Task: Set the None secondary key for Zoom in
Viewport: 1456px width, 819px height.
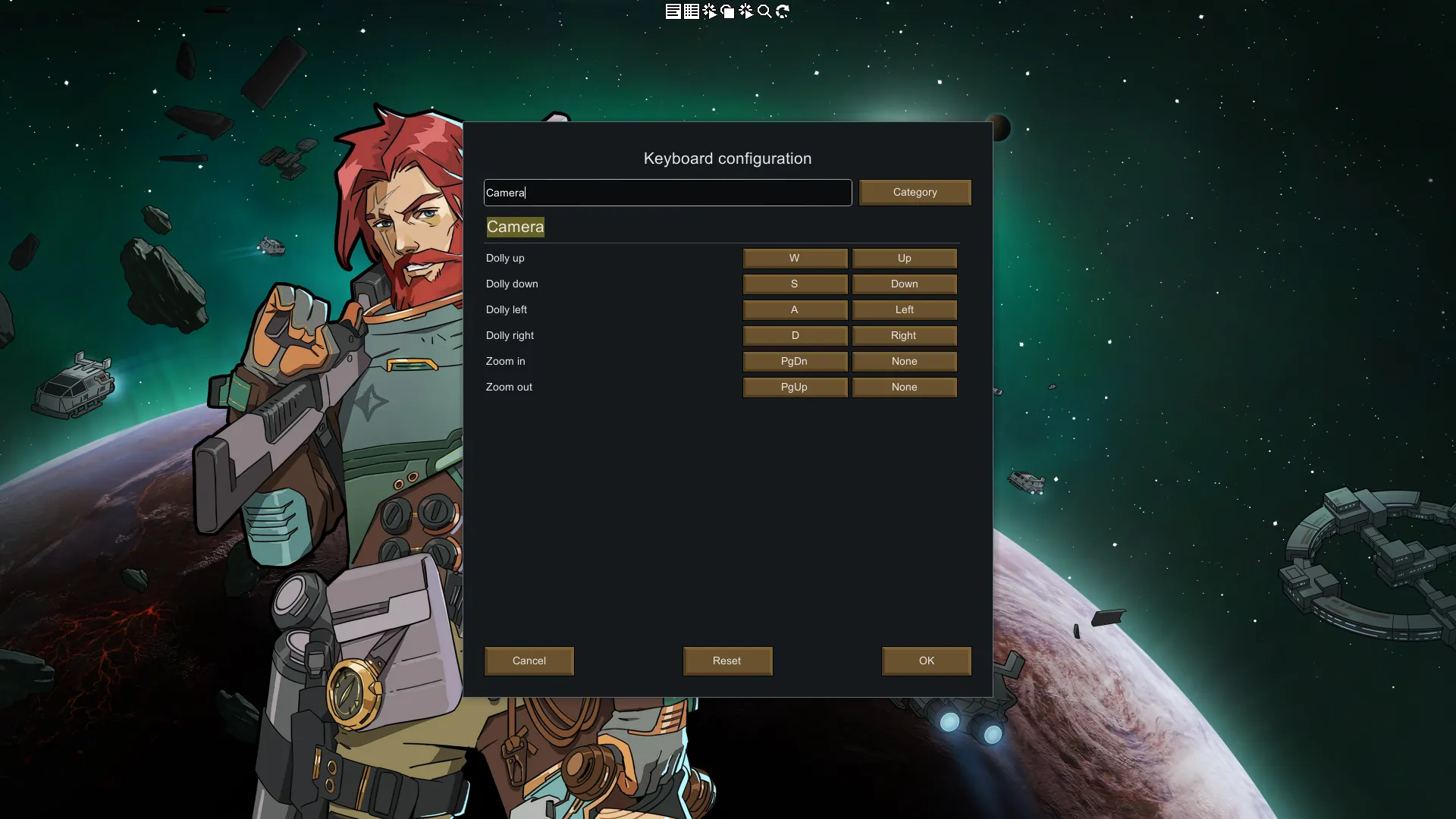Action: [x=904, y=362]
